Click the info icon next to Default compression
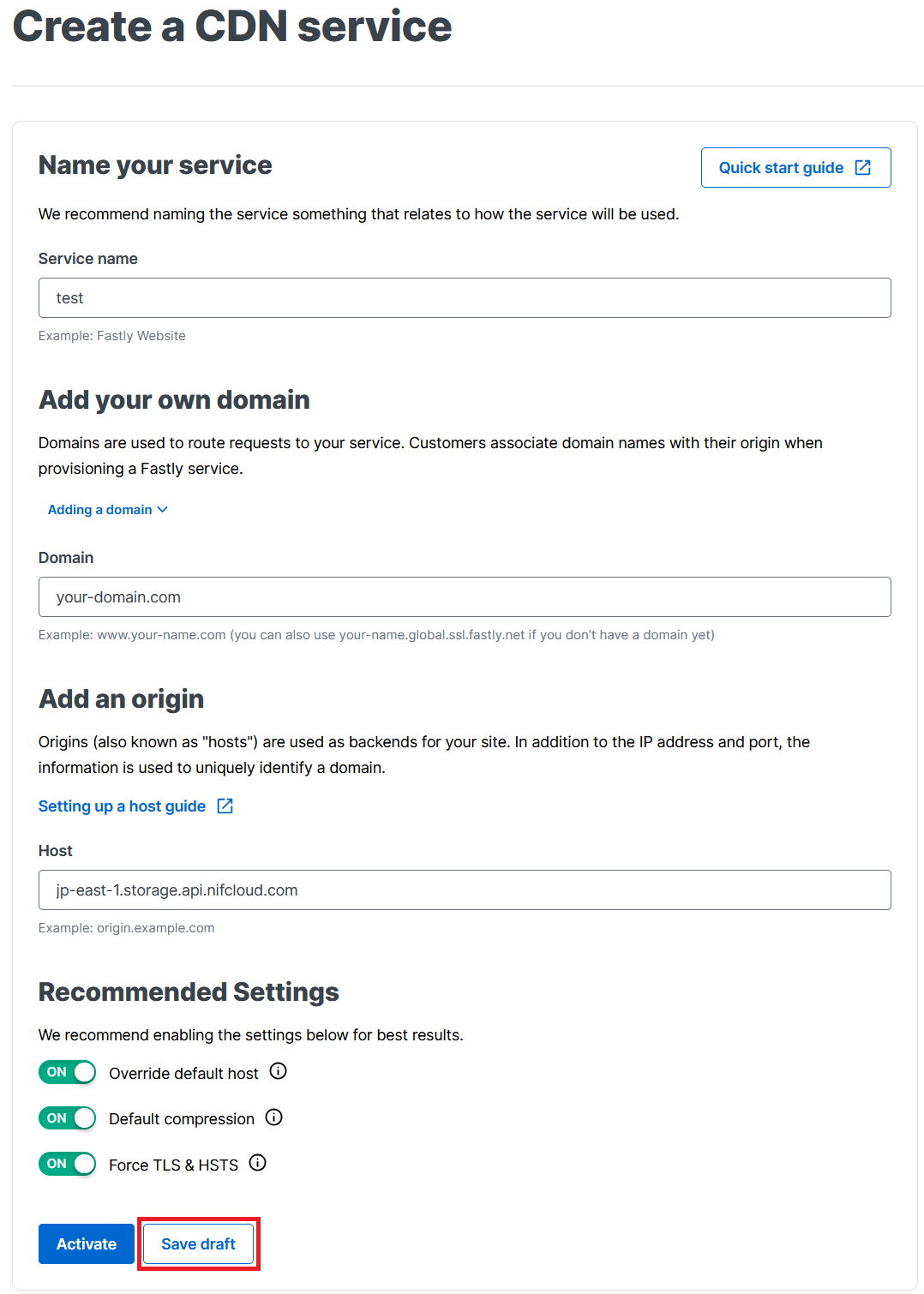This screenshot has width=924, height=1294. 273,1117
